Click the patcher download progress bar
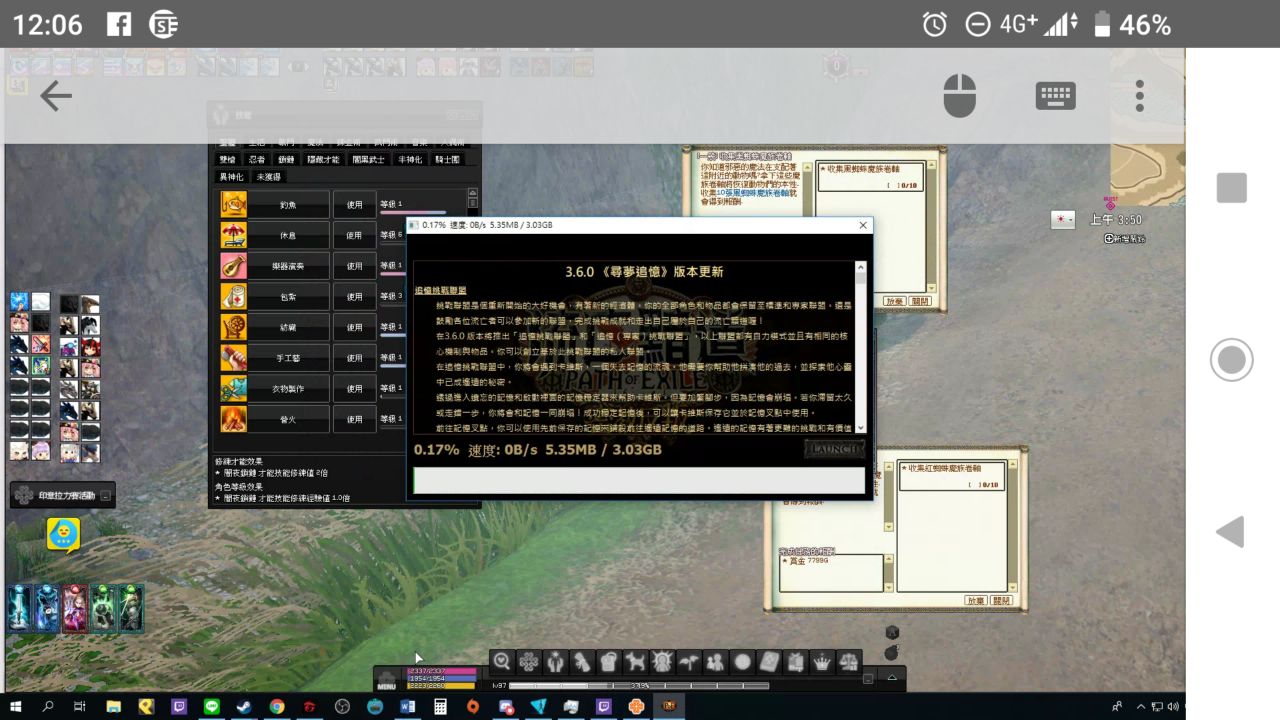This screenshot has width=1280, height=720. coord(639,480)
